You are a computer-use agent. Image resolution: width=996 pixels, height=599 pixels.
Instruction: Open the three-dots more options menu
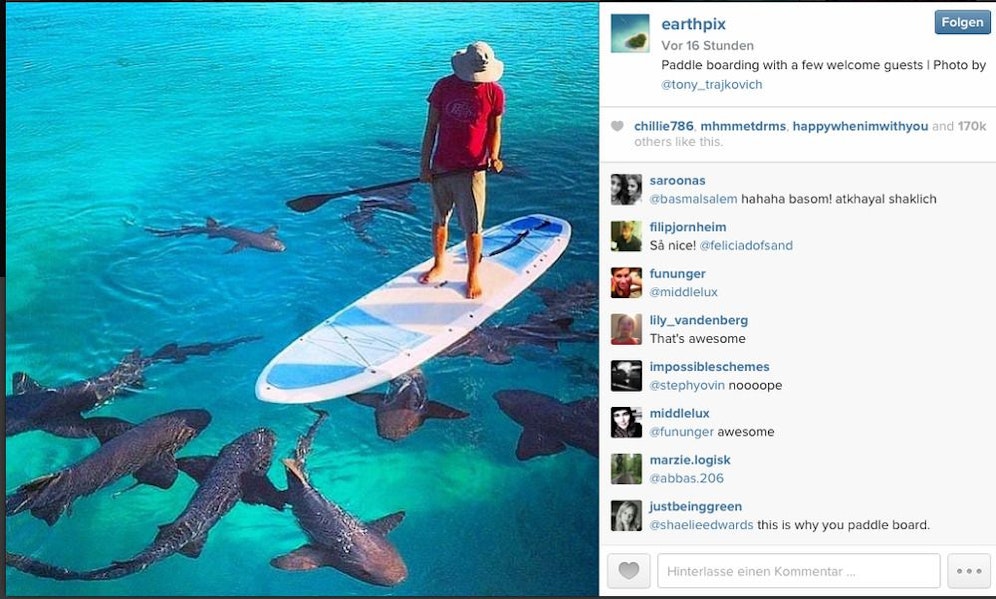coord(969,571)
